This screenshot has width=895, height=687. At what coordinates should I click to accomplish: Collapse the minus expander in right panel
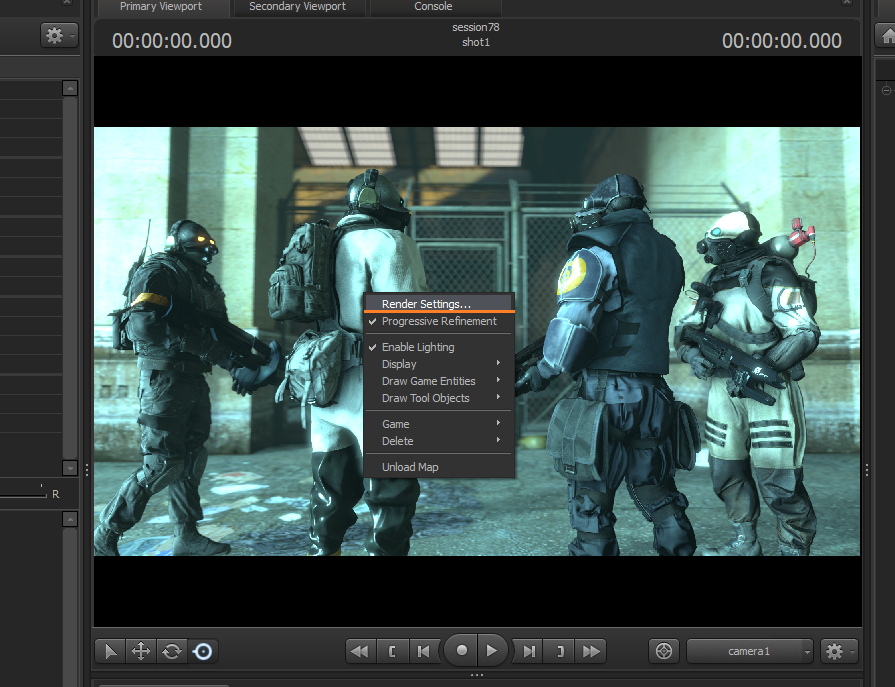pyautogui.click(x=886, y=90)
